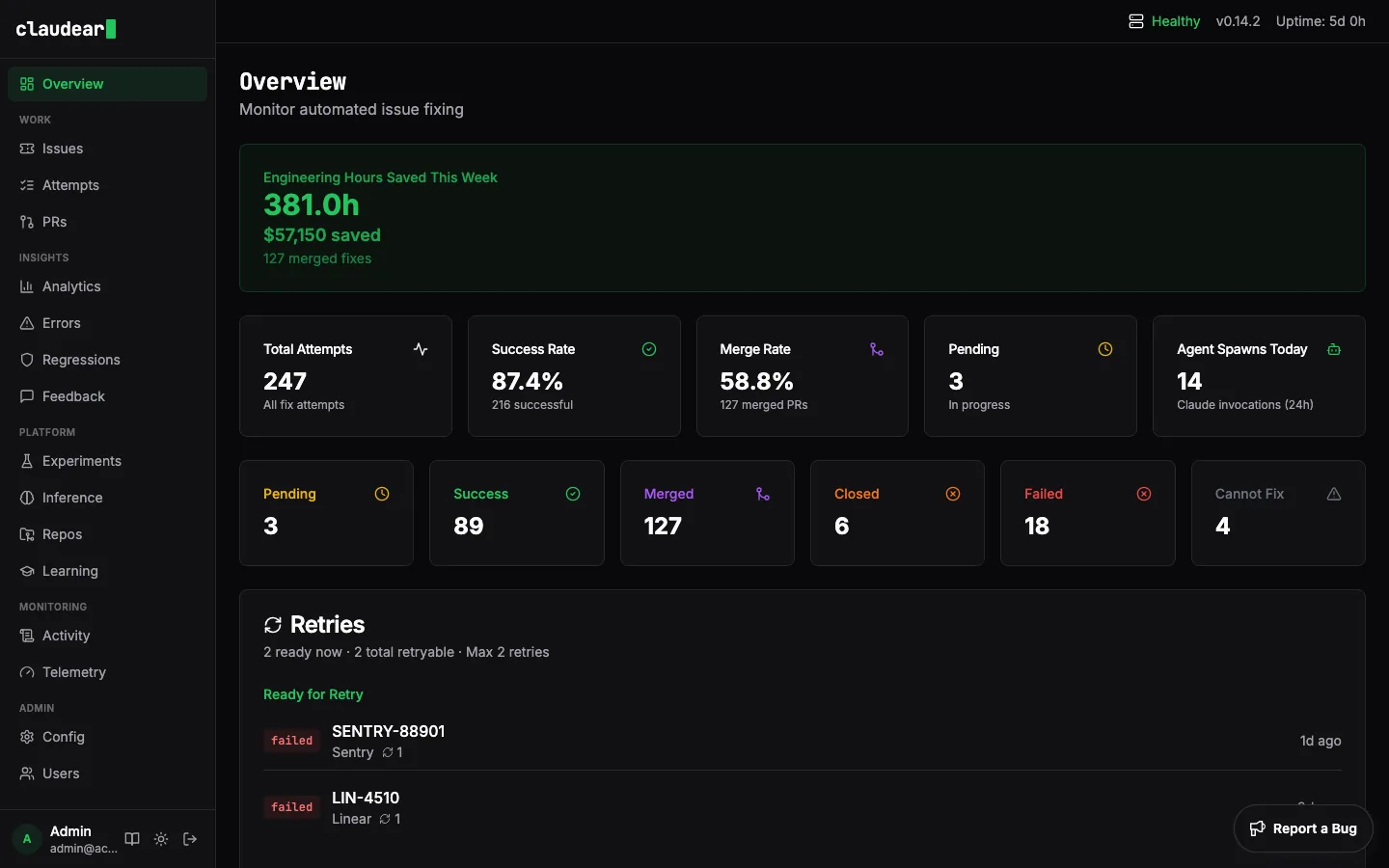Image resolution: width=1389 pixels, height=868 pixels.
Task: Log out using the logout arrow icon
Action: tap(190, 839)
